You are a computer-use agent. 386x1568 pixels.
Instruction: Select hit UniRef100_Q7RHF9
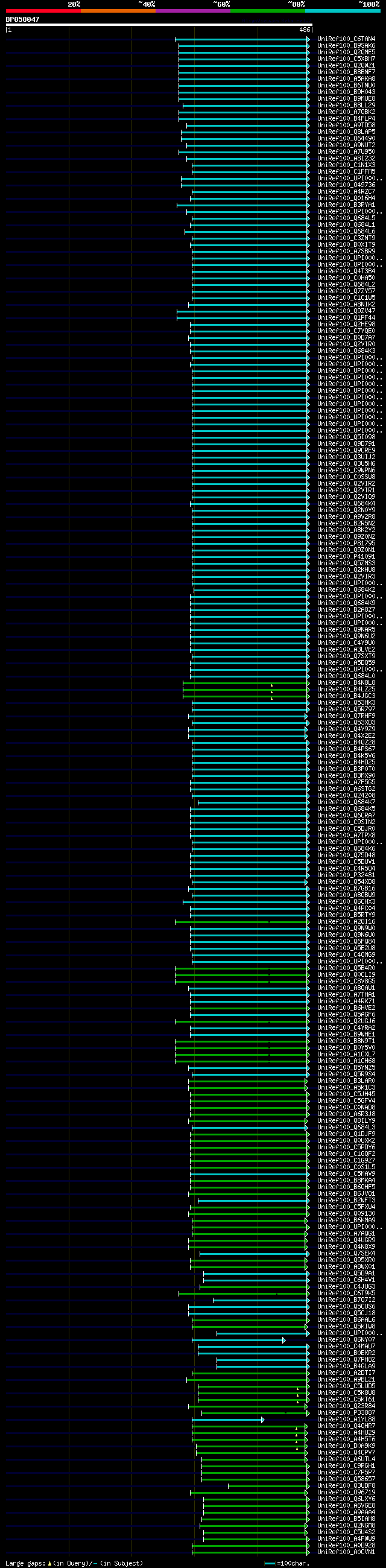346,716
